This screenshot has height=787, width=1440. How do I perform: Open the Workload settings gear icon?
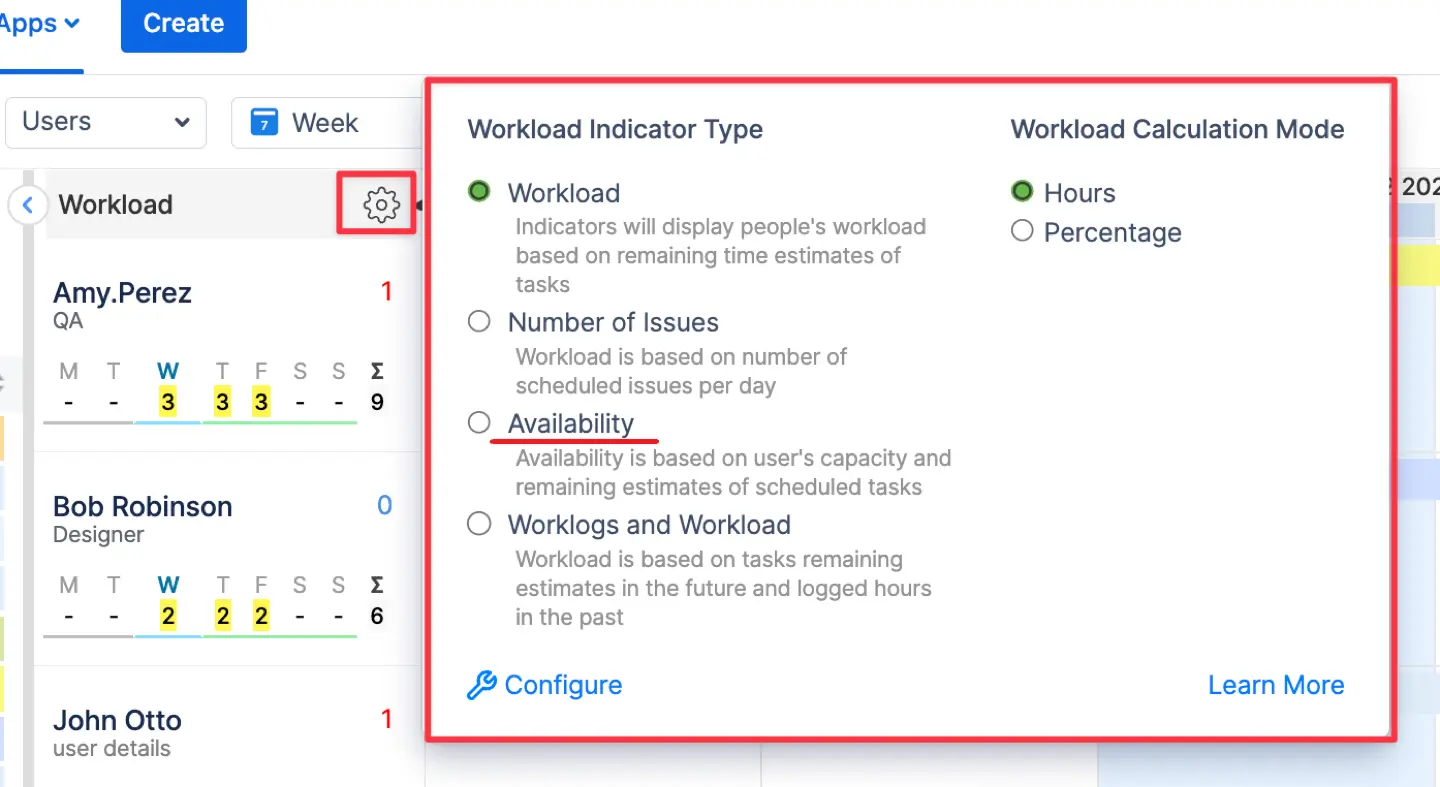pos(376,203)
